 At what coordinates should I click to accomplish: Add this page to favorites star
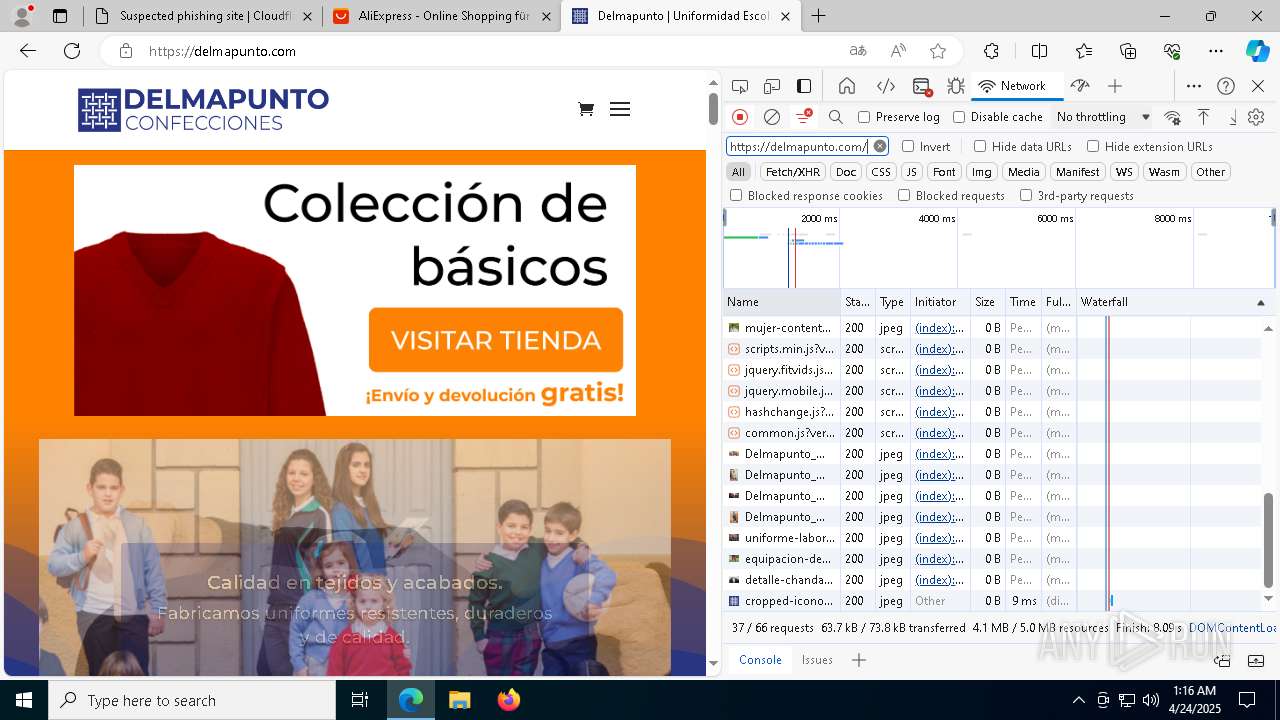(x=937, y=51)
